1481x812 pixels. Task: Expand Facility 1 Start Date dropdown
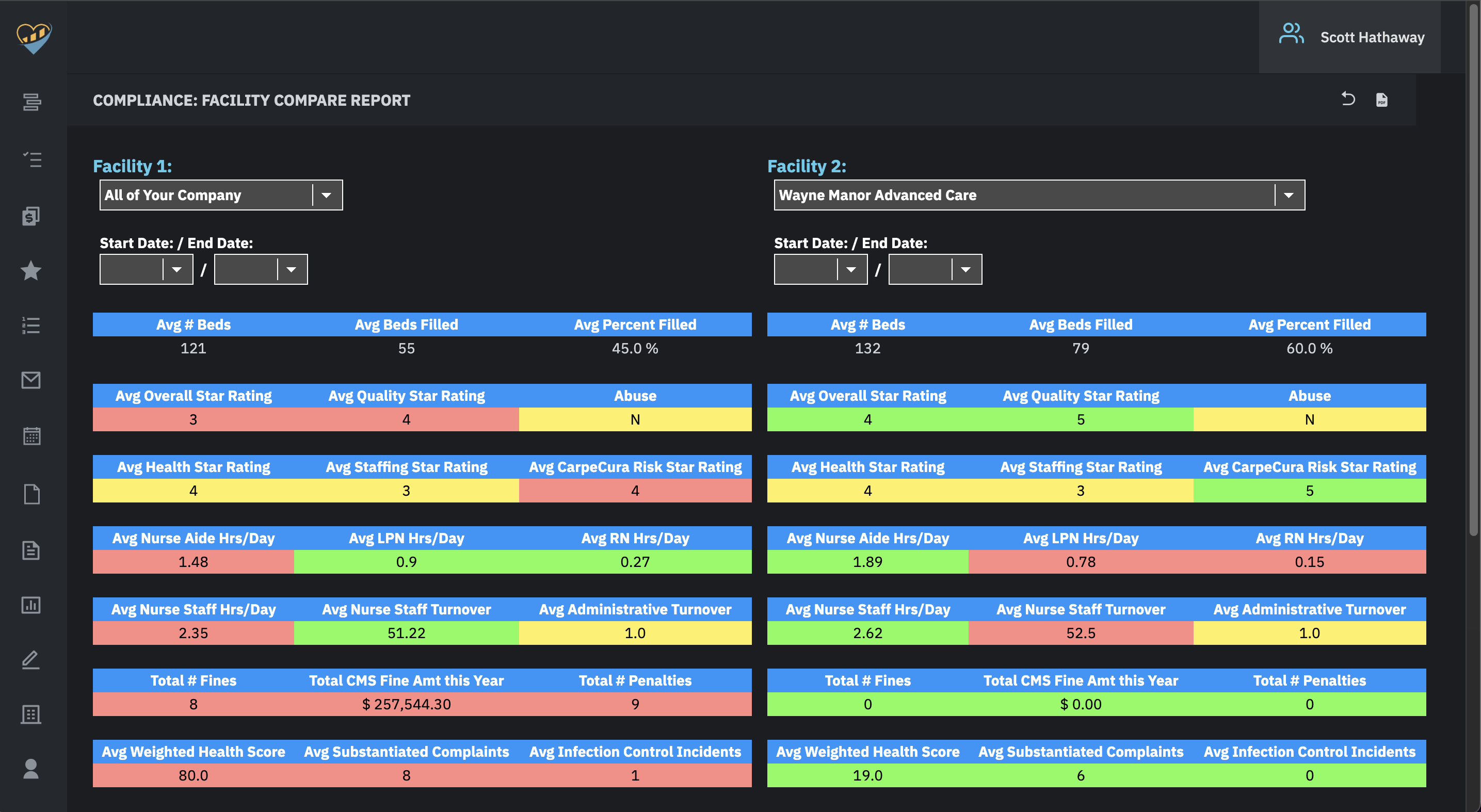point(146,269)
